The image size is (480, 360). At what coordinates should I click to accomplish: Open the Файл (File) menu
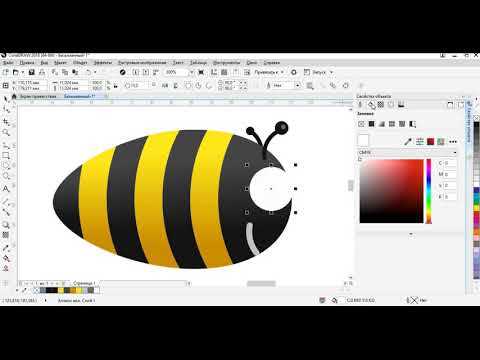tap(8, 63)
